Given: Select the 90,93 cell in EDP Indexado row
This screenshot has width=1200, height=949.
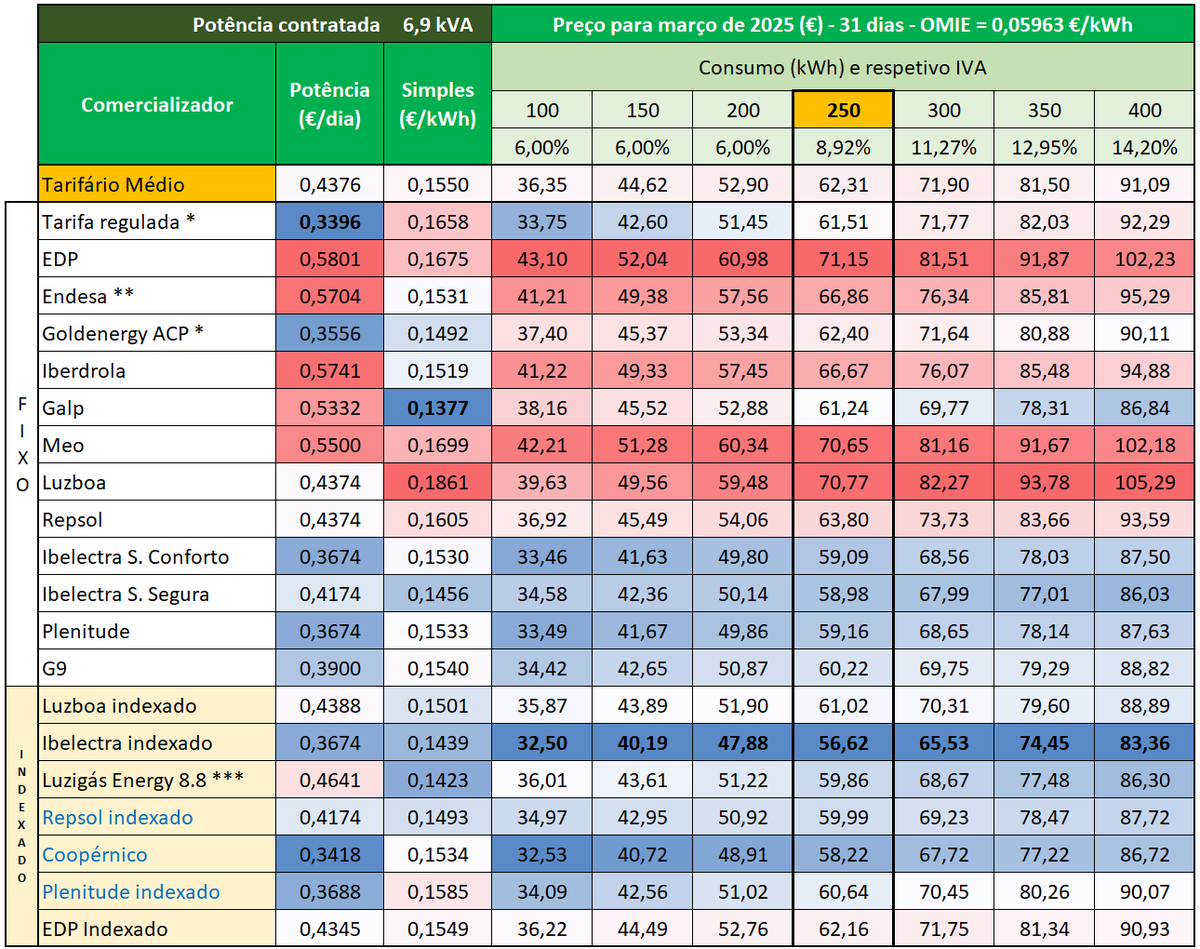Looking at the screenshot, I should (1144, 929).
